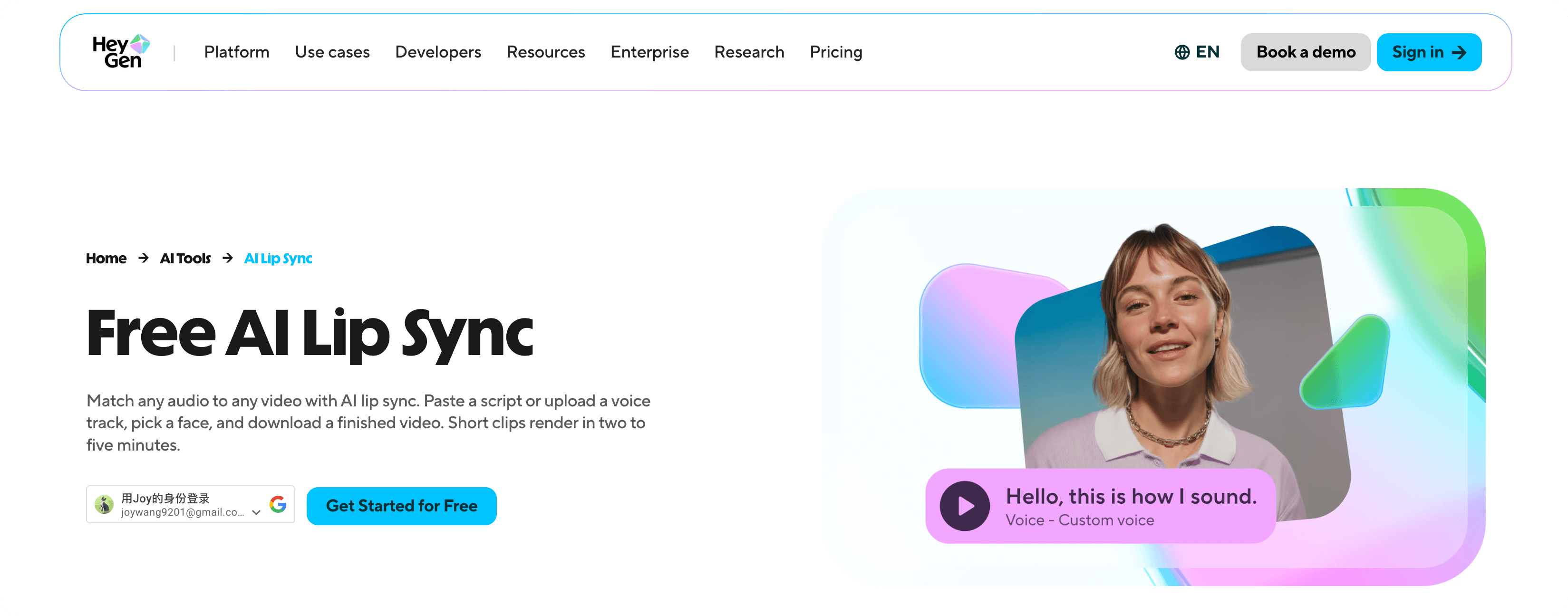
Task: Click the arrow icon in Sign in
Action: coord(1459,52)
